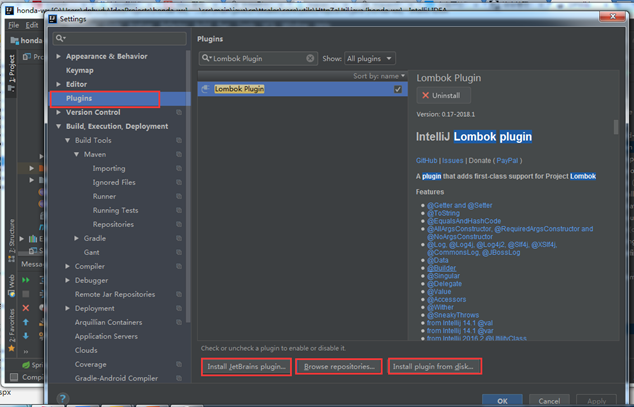
Task: Select Remote Jar Repositories
Action: (115, 294)
